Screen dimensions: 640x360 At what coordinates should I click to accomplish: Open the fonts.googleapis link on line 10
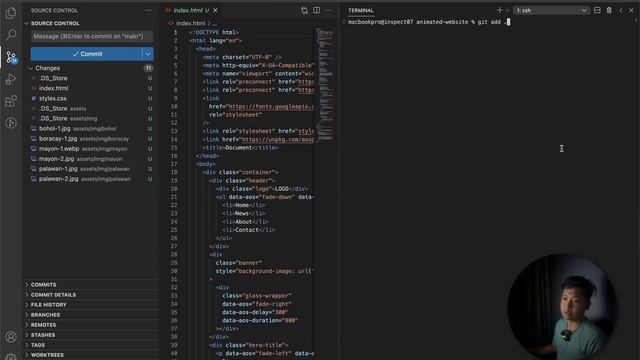(x=271, y=107)
